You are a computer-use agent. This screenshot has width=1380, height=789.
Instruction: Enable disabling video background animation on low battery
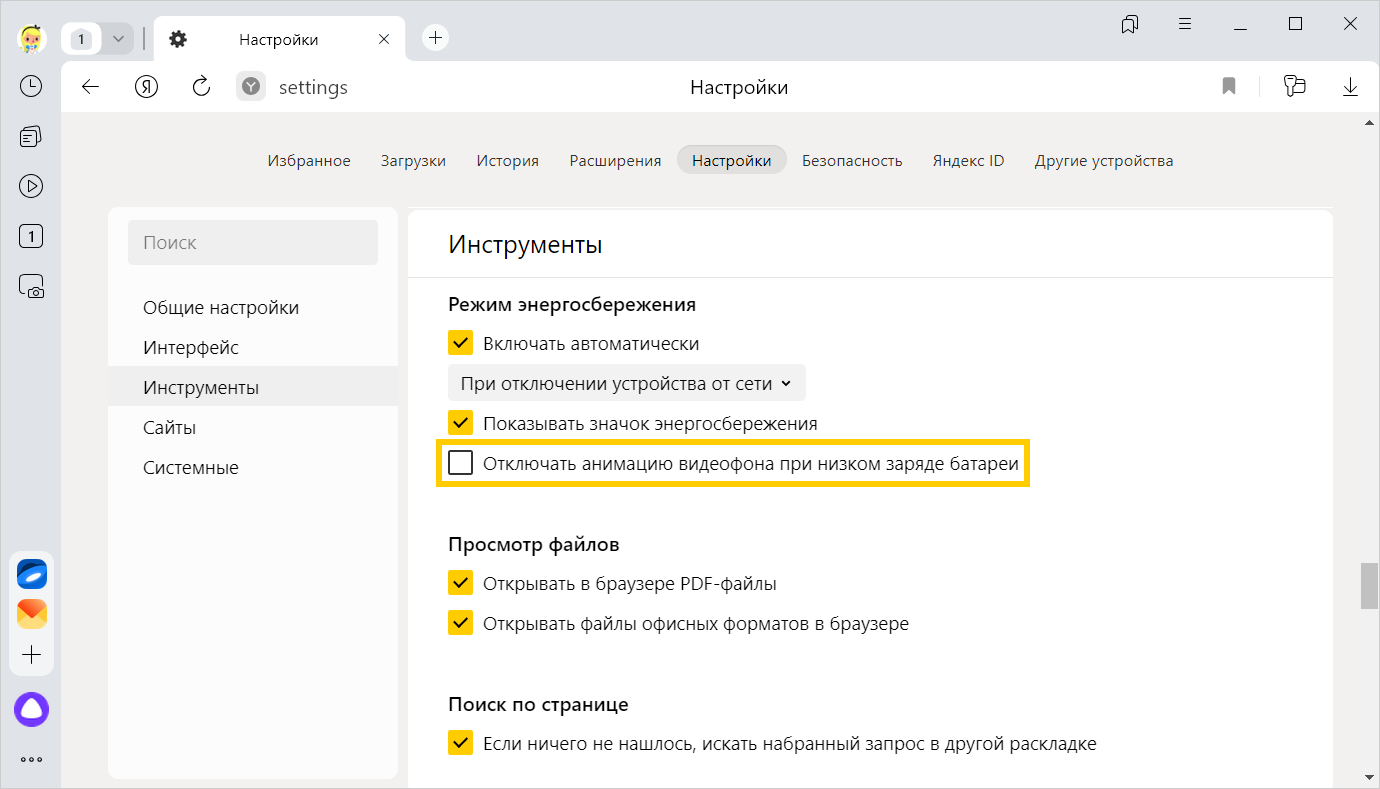[x=461, y=464]
